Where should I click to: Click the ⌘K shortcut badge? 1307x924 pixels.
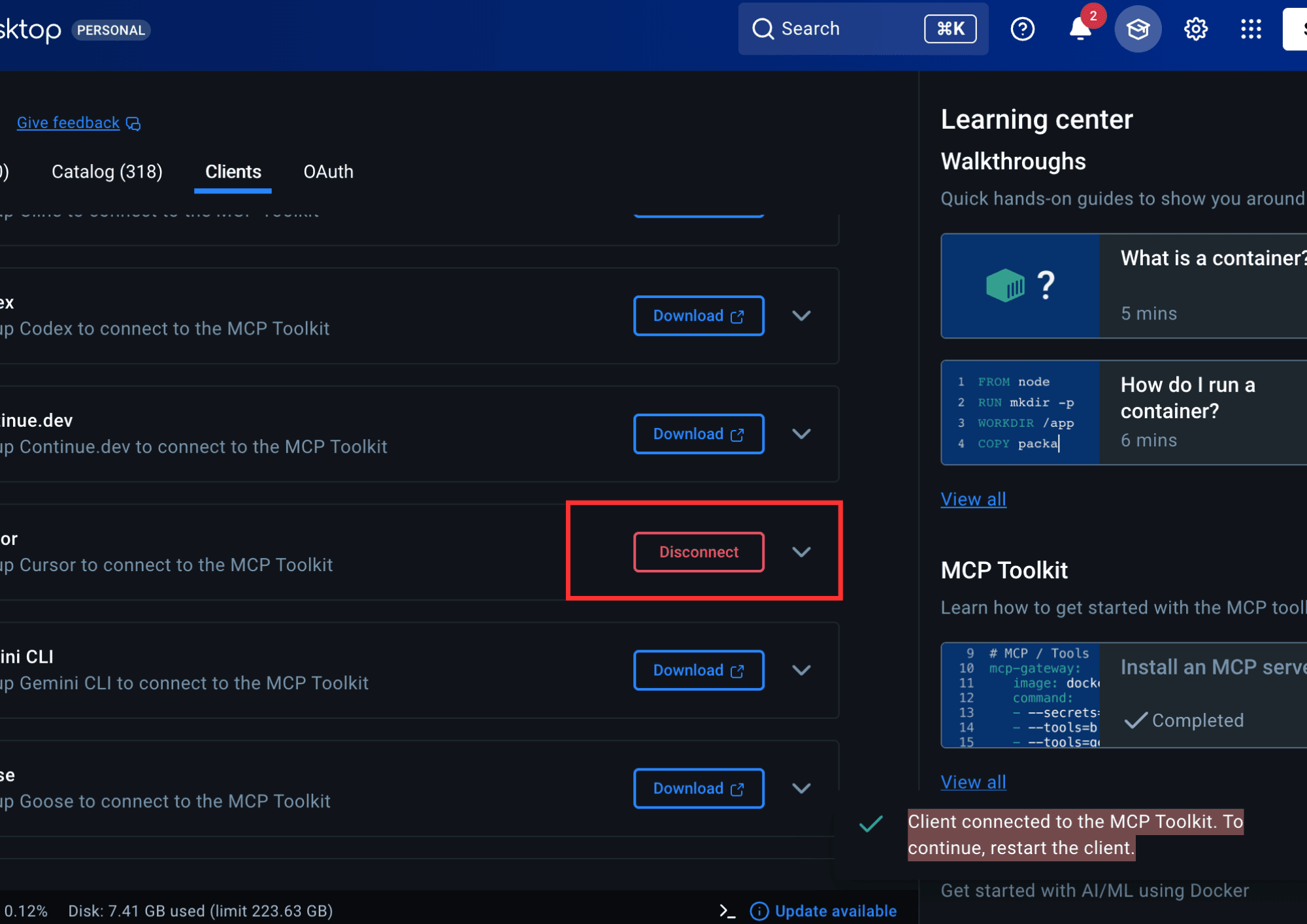click(x=950, y=29)
